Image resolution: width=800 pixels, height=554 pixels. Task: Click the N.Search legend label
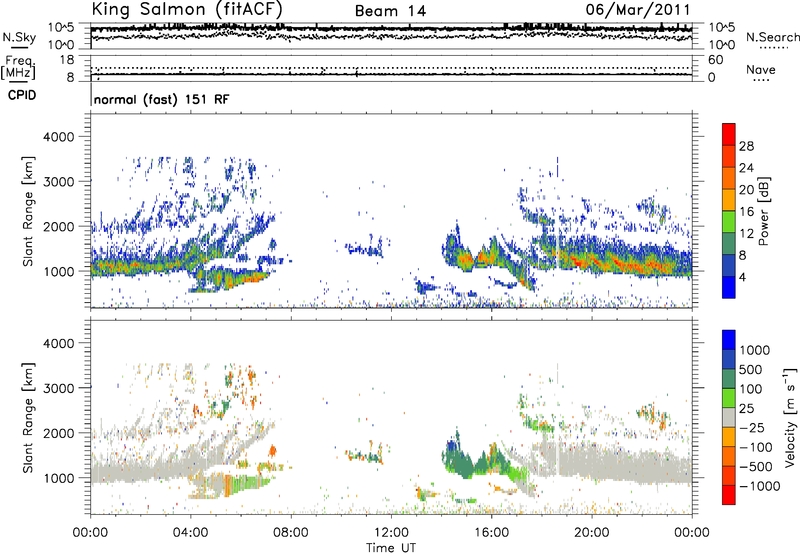pos(772,37)
